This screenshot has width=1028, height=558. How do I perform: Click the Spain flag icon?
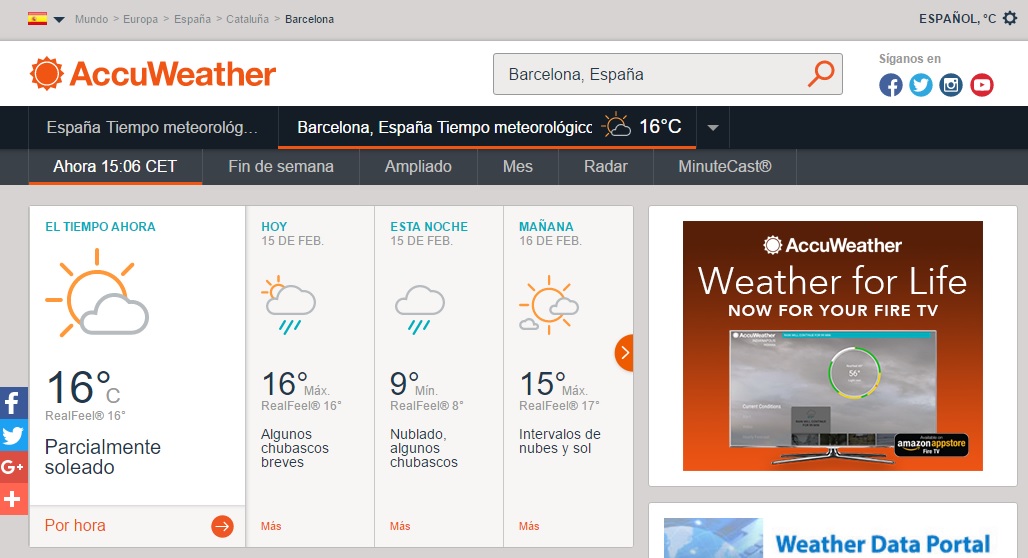37,18
